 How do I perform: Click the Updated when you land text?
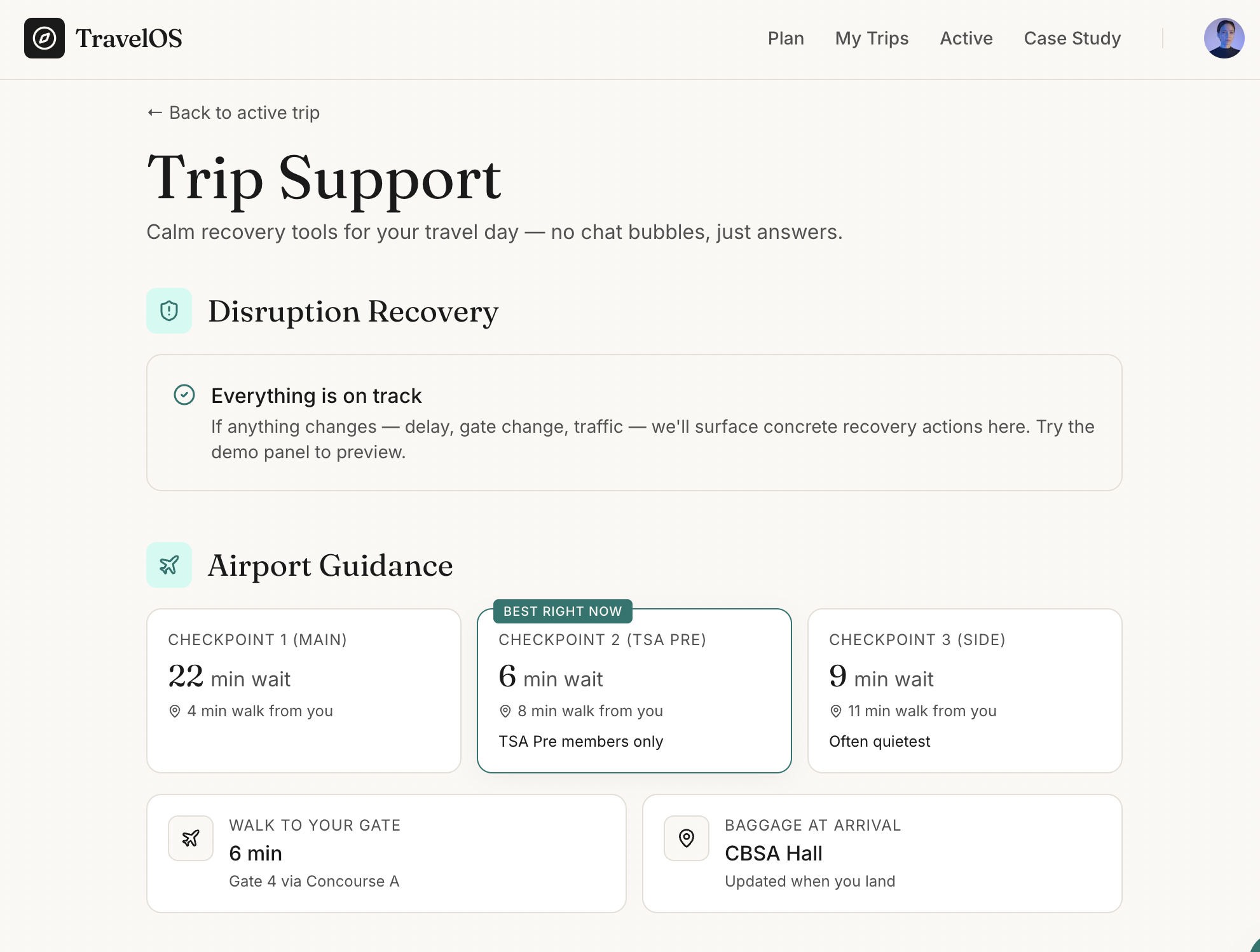pyautogui.click(x=810, y=881)
